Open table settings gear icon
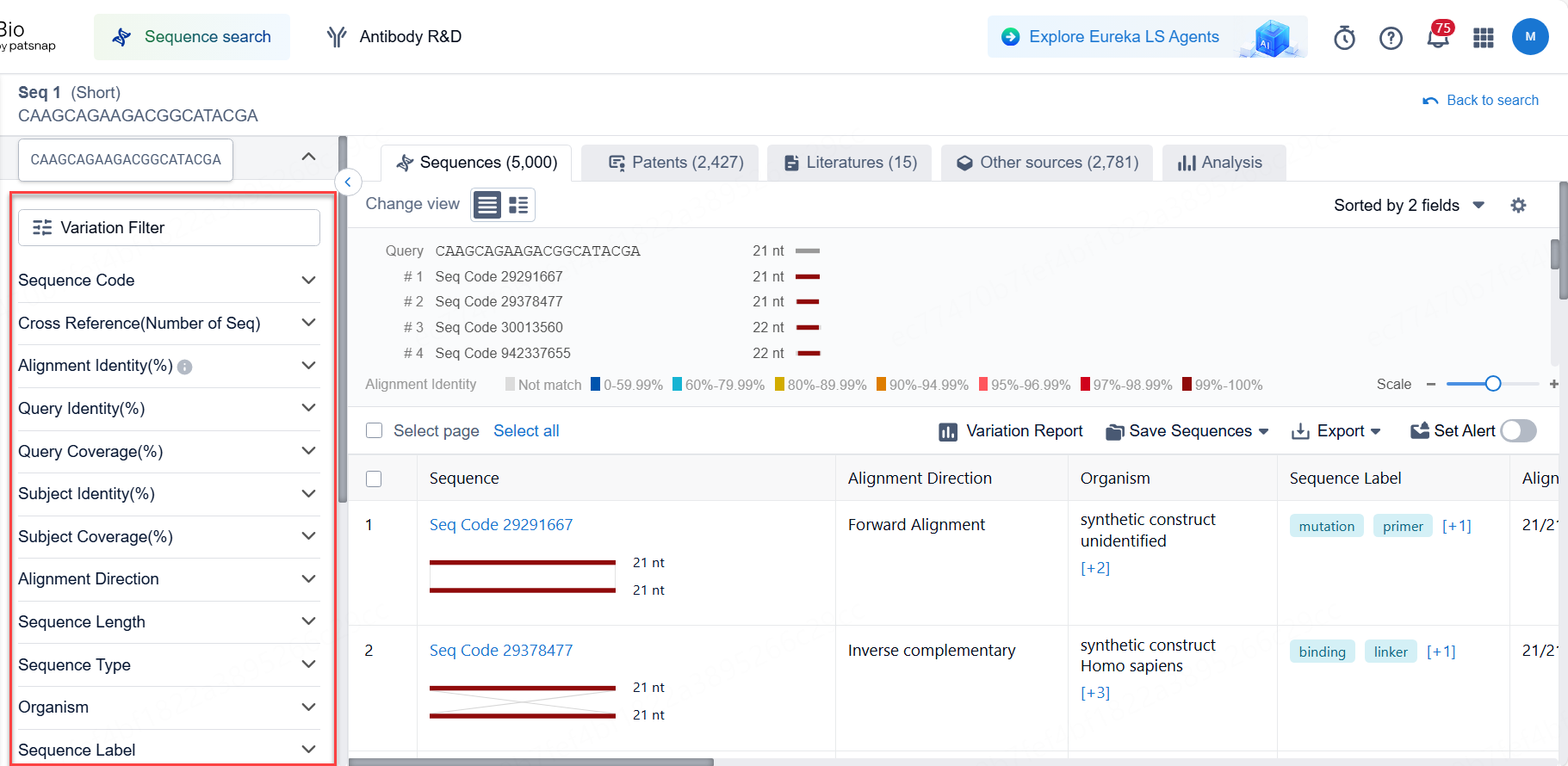 pyautogui.click(x=1518, y=205)
